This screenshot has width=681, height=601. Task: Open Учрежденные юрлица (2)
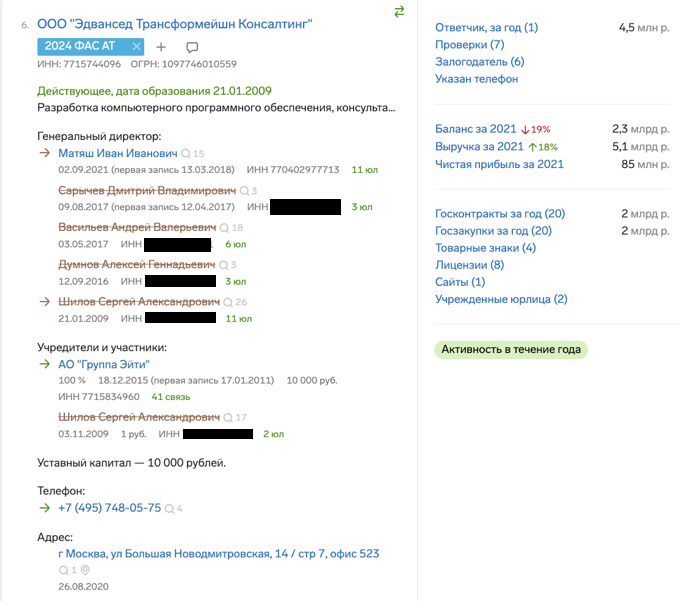pyautogui.click(x=501, y=299)
